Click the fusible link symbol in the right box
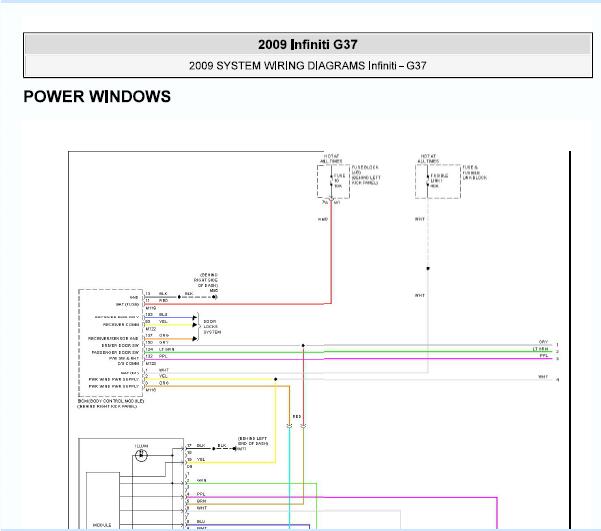601x531 pixels. (x=428, y=181)
